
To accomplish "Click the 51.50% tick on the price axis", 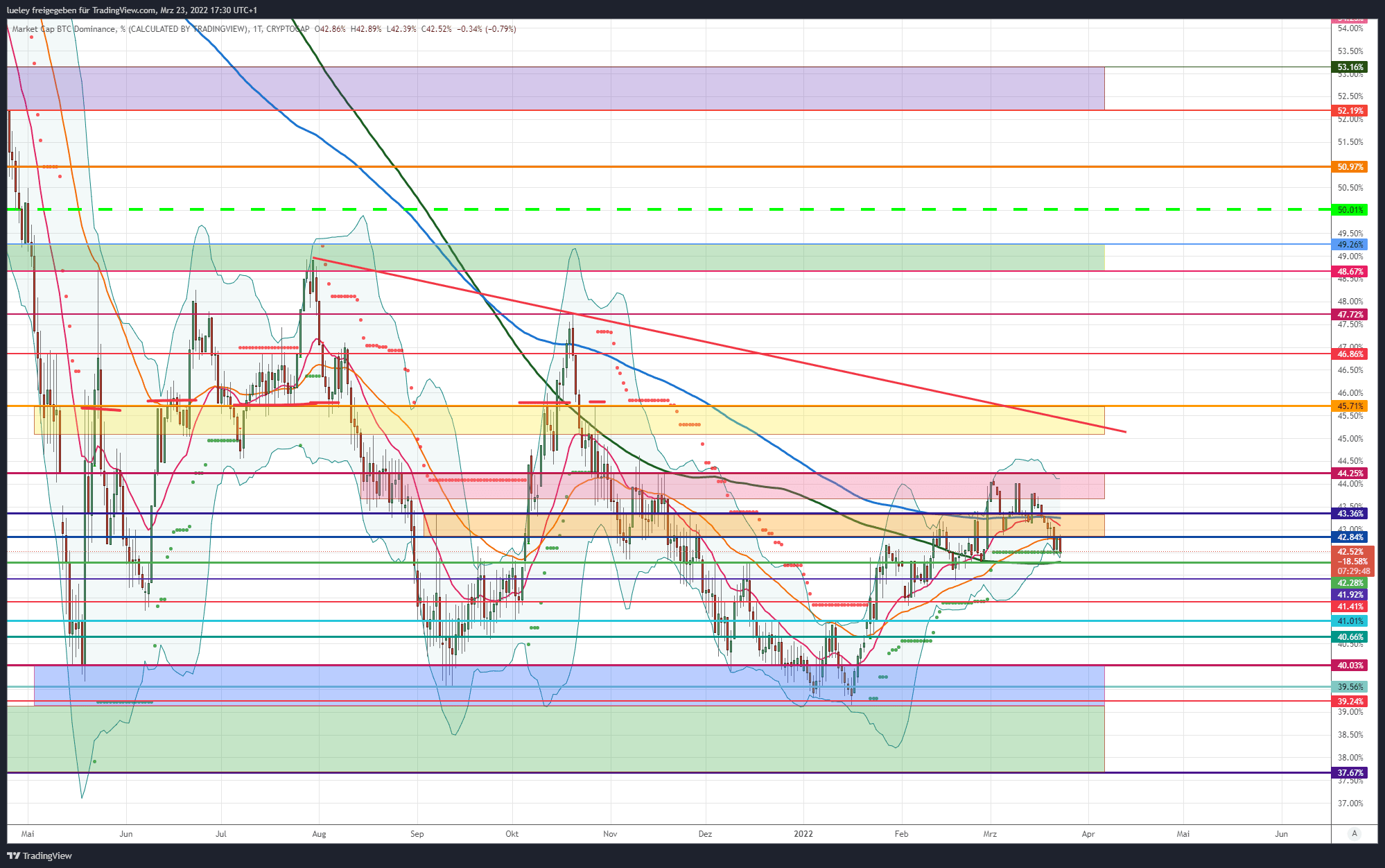I will pos(1350,142).
